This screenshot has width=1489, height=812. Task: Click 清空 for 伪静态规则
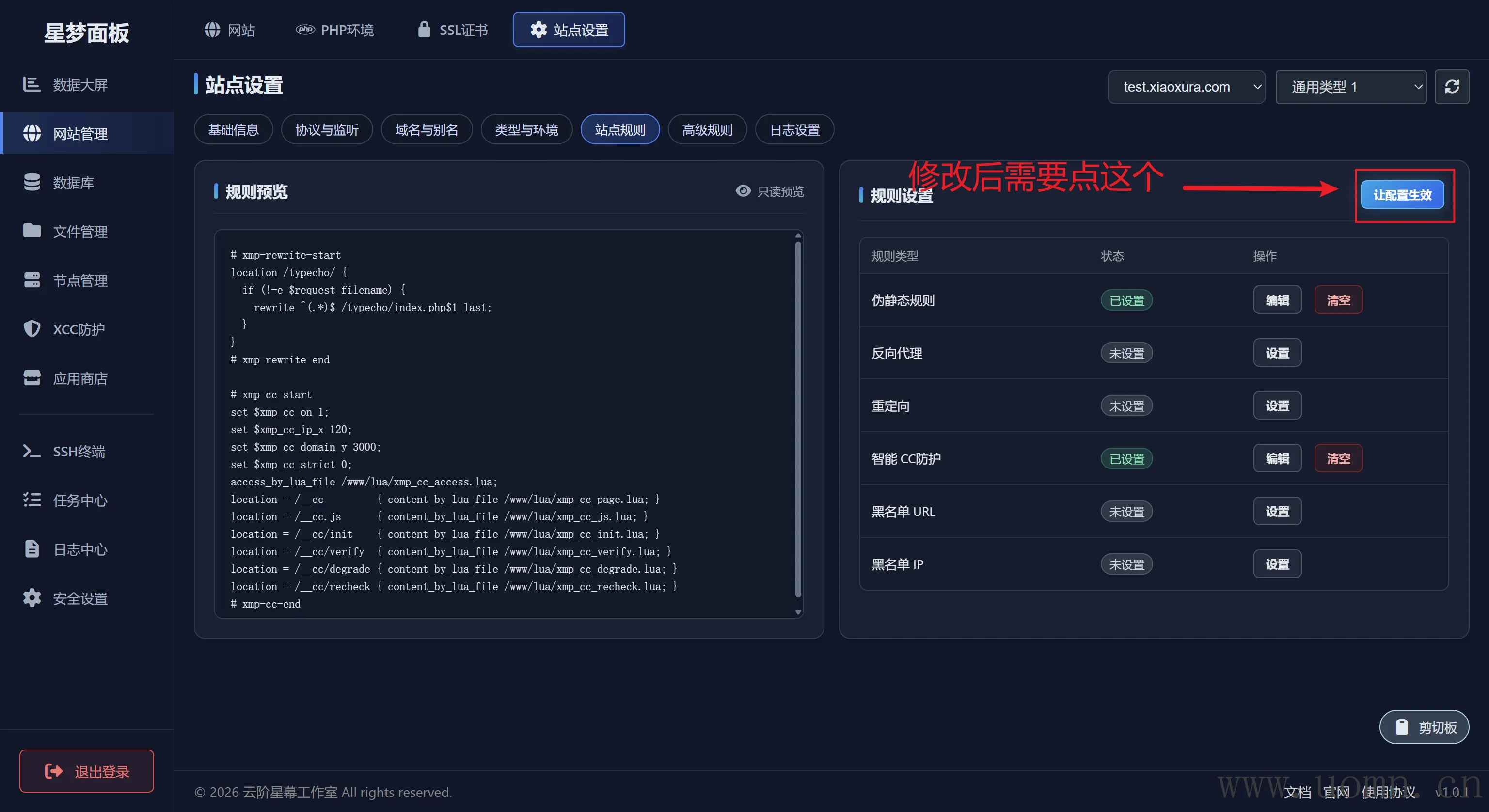tap(1338, 300)
